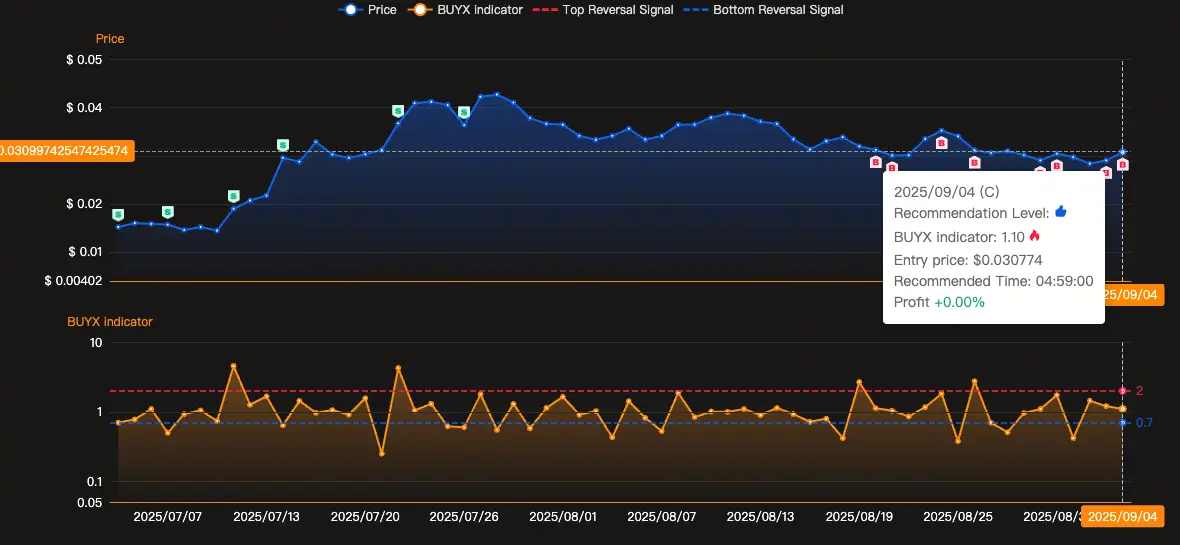Click the 2025/07/07 date label
Screen dimensions: 1180x545
(168, 517)
